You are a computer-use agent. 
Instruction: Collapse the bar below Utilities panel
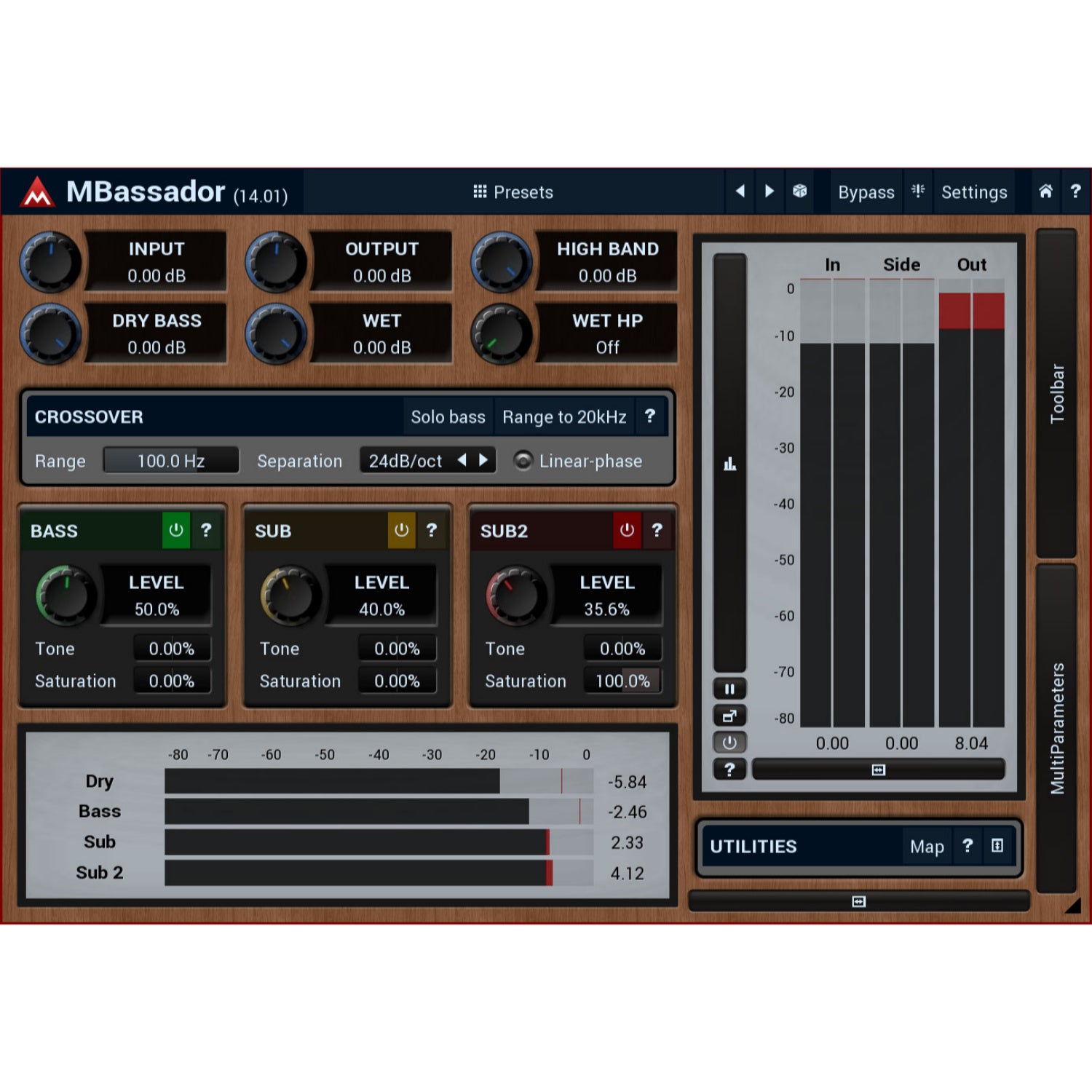[859, 902]
